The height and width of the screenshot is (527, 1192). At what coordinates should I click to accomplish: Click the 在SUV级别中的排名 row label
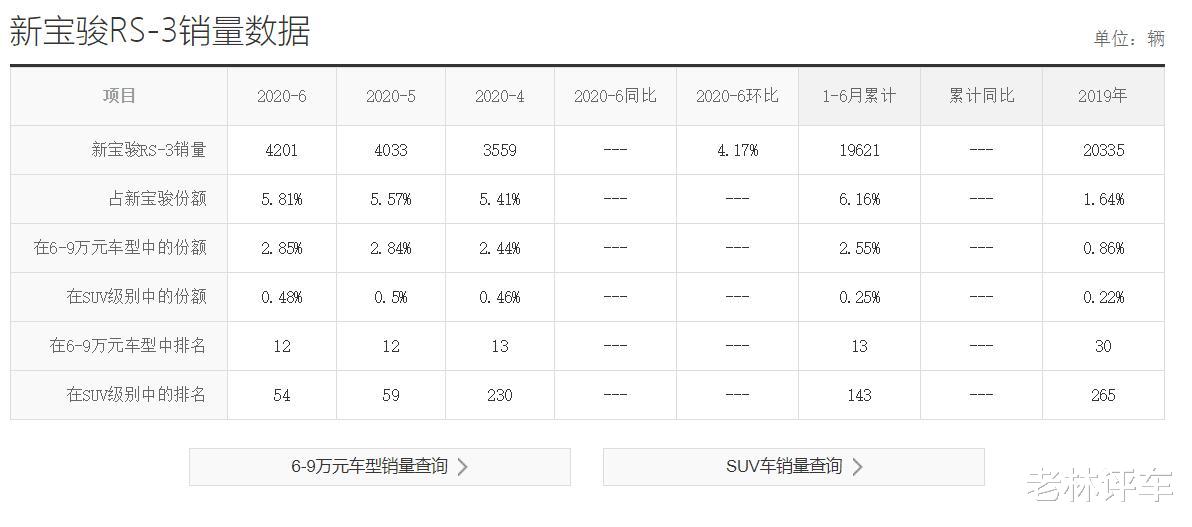136,395
